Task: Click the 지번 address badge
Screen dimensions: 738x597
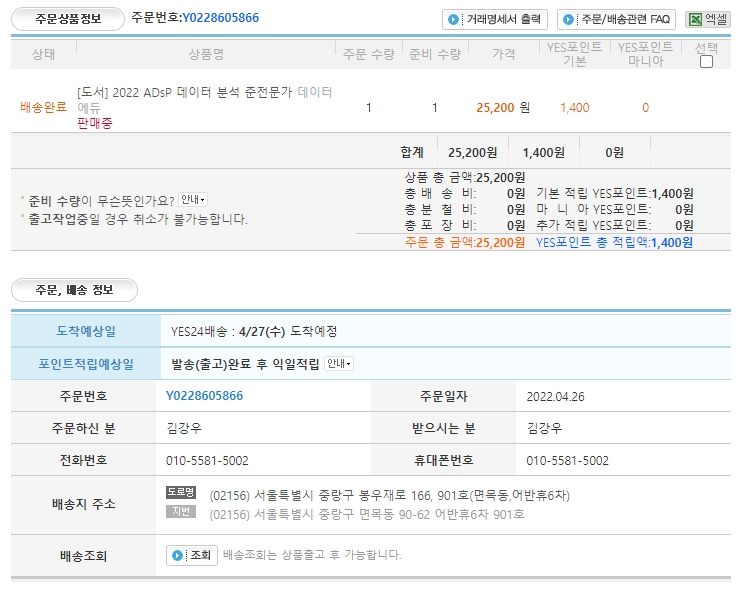Action: [181, 512]
